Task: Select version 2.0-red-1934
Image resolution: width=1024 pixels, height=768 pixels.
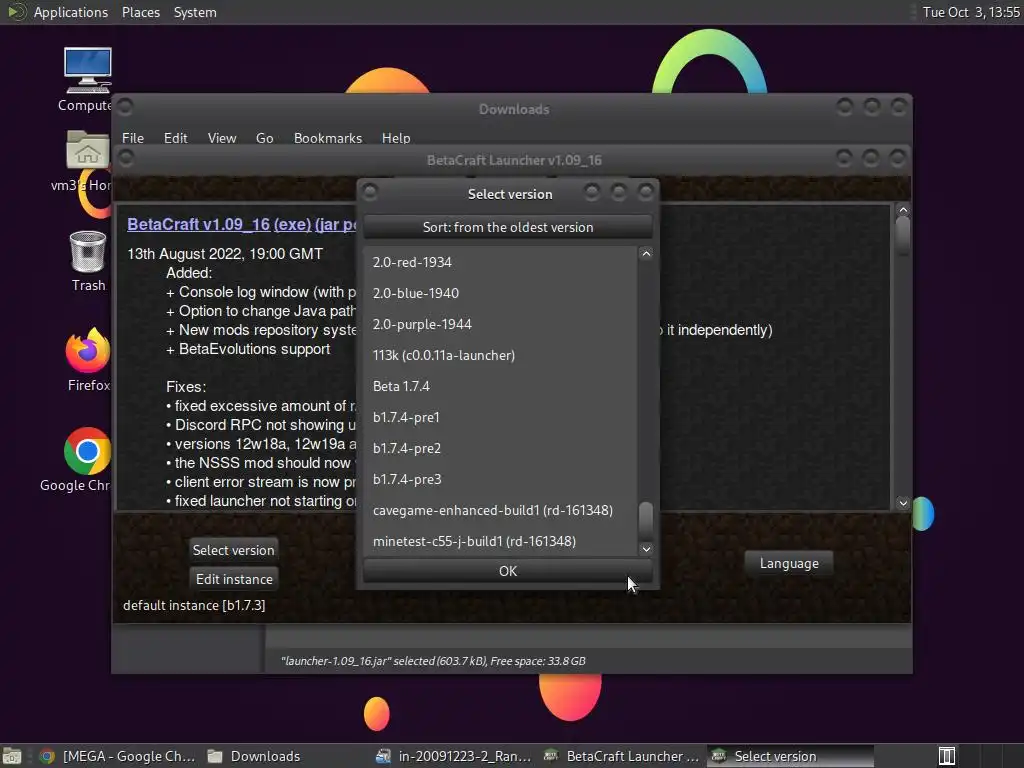Action: click(500, 262)
